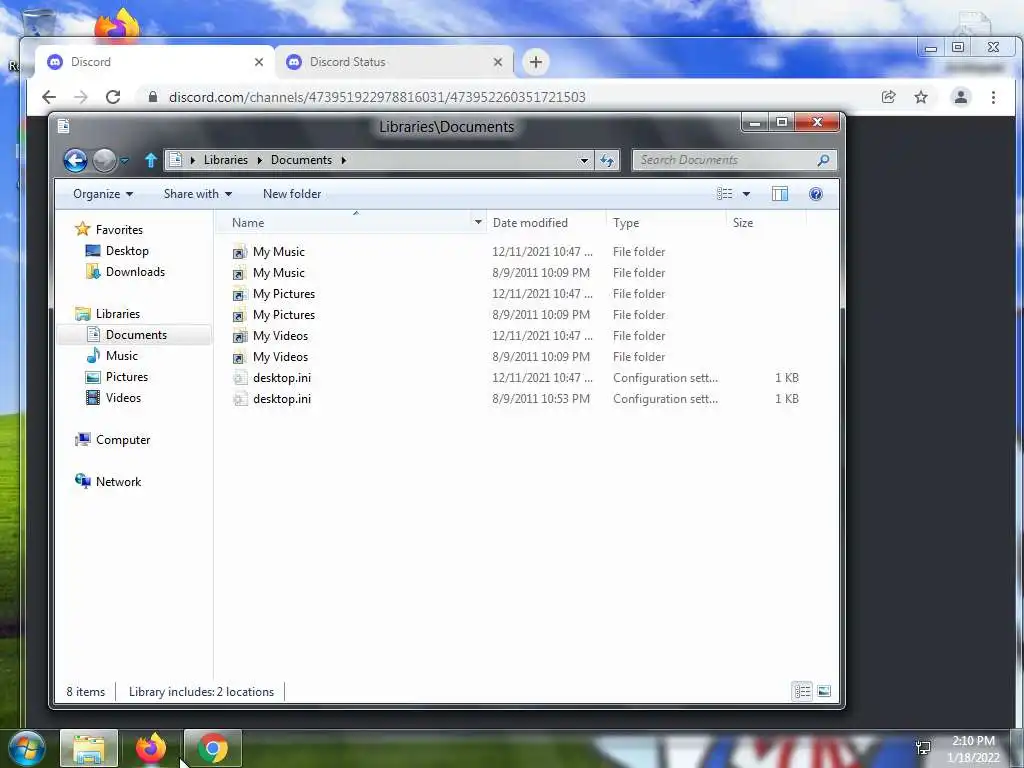Open the Share with menu
The width and height of the screenshot is (1024, 768).
tap(197, 194)
